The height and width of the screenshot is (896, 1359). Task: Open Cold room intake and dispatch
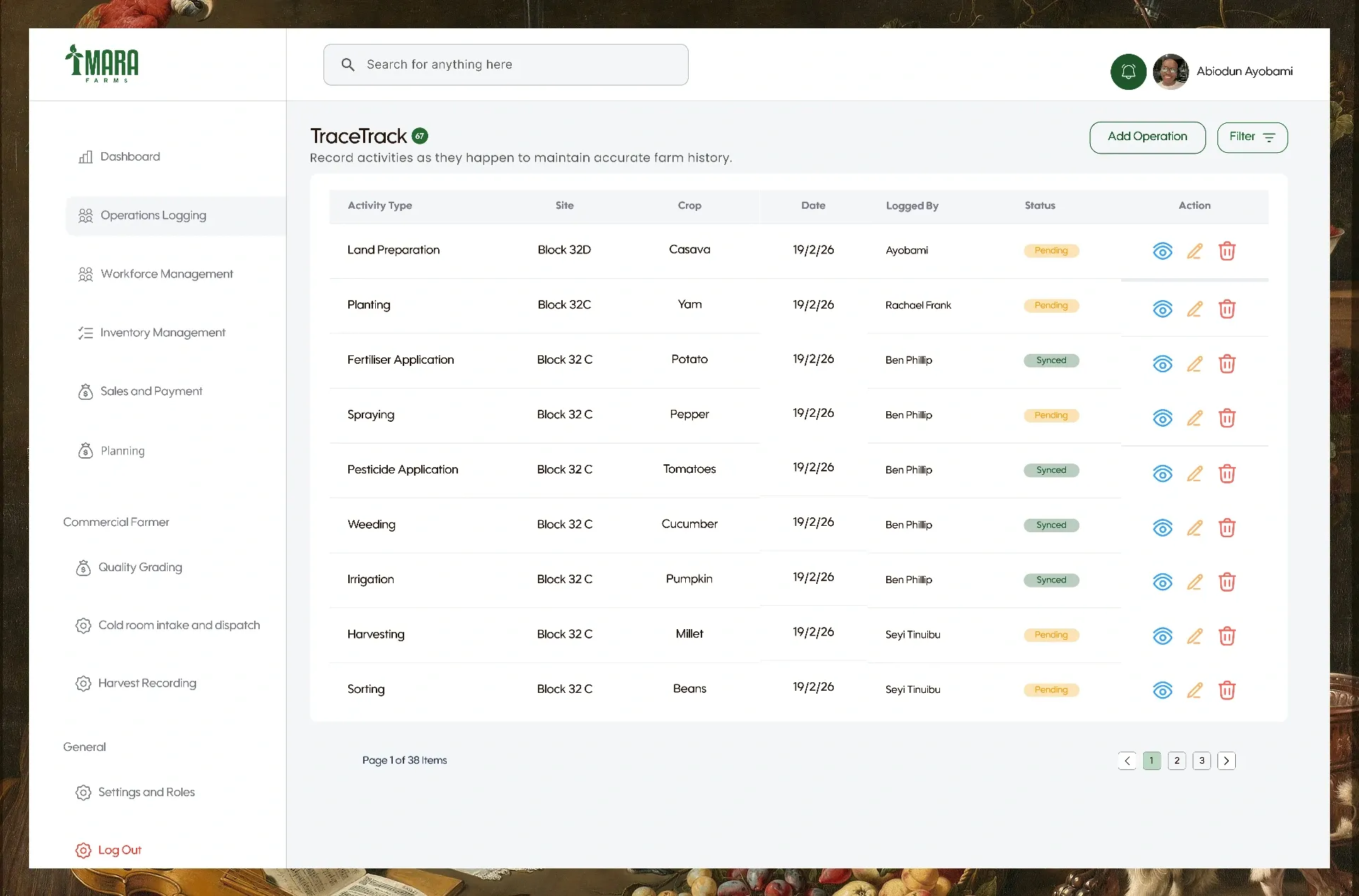click(168, 626)
